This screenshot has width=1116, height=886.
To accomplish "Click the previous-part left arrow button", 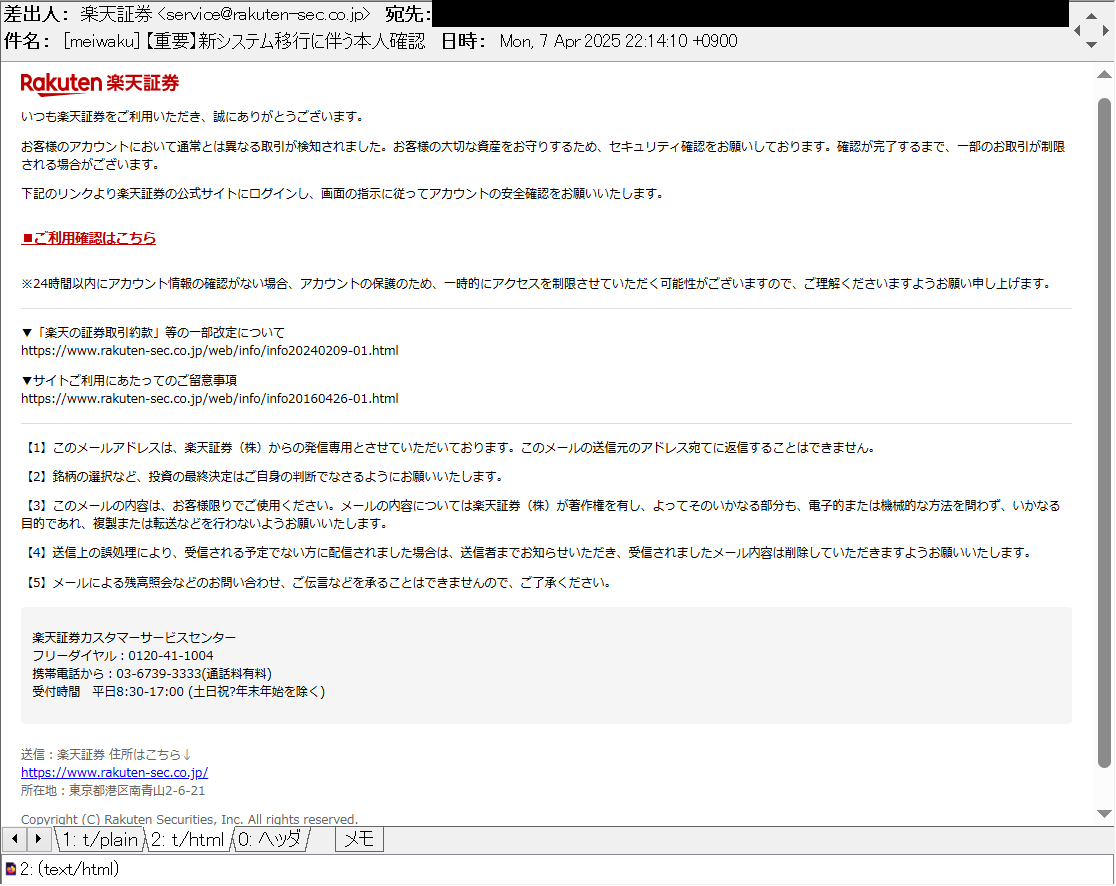I will click(x=15, y=840).
